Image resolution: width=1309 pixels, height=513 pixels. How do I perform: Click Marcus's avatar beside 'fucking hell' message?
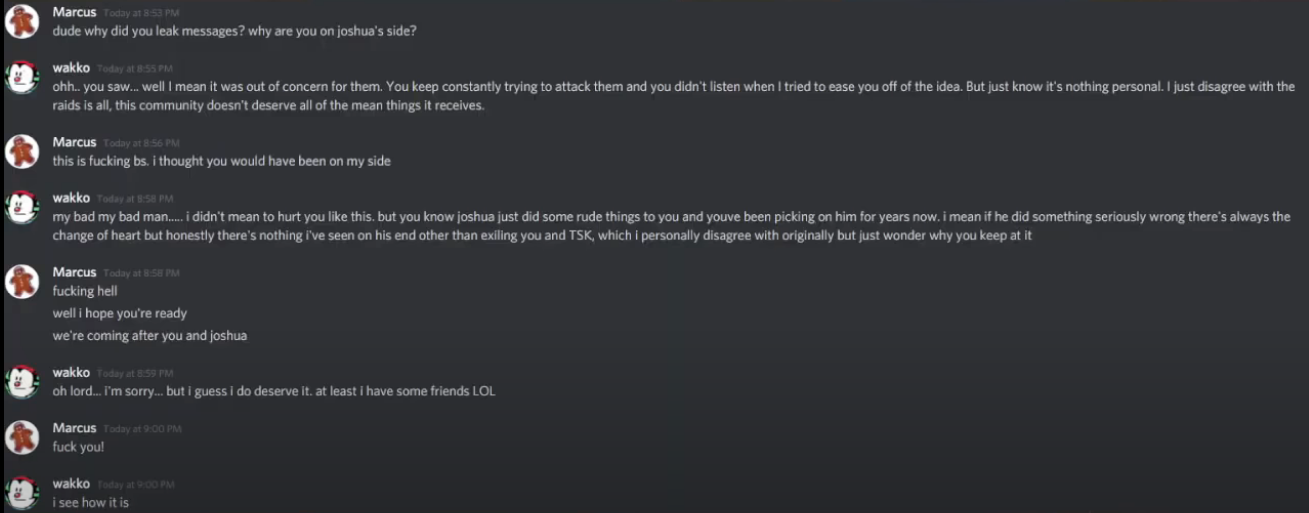click(x=22, y=281)
